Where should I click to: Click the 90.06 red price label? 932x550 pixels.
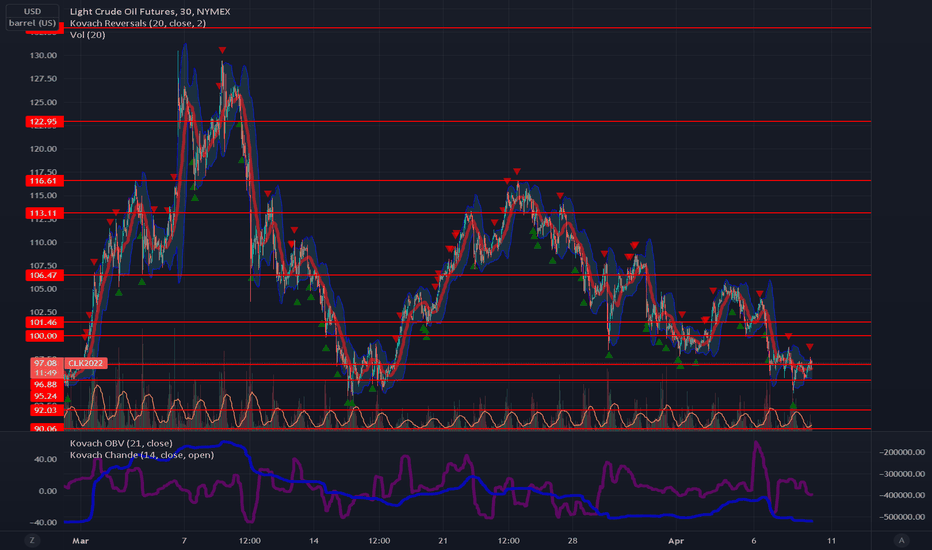46,428
